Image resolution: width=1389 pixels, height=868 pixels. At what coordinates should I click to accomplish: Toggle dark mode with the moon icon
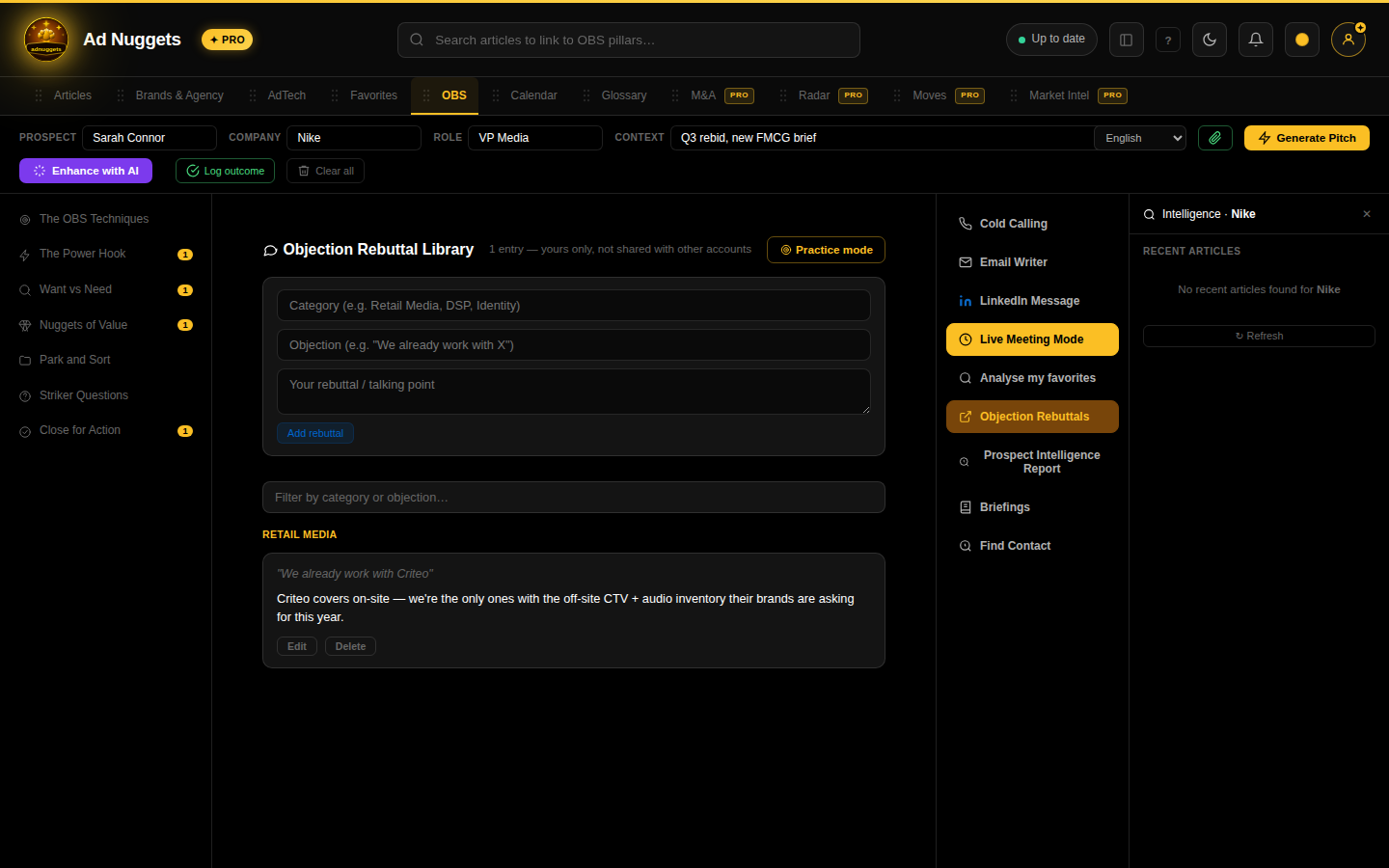pyautogui.click(x=1210, y=40)
